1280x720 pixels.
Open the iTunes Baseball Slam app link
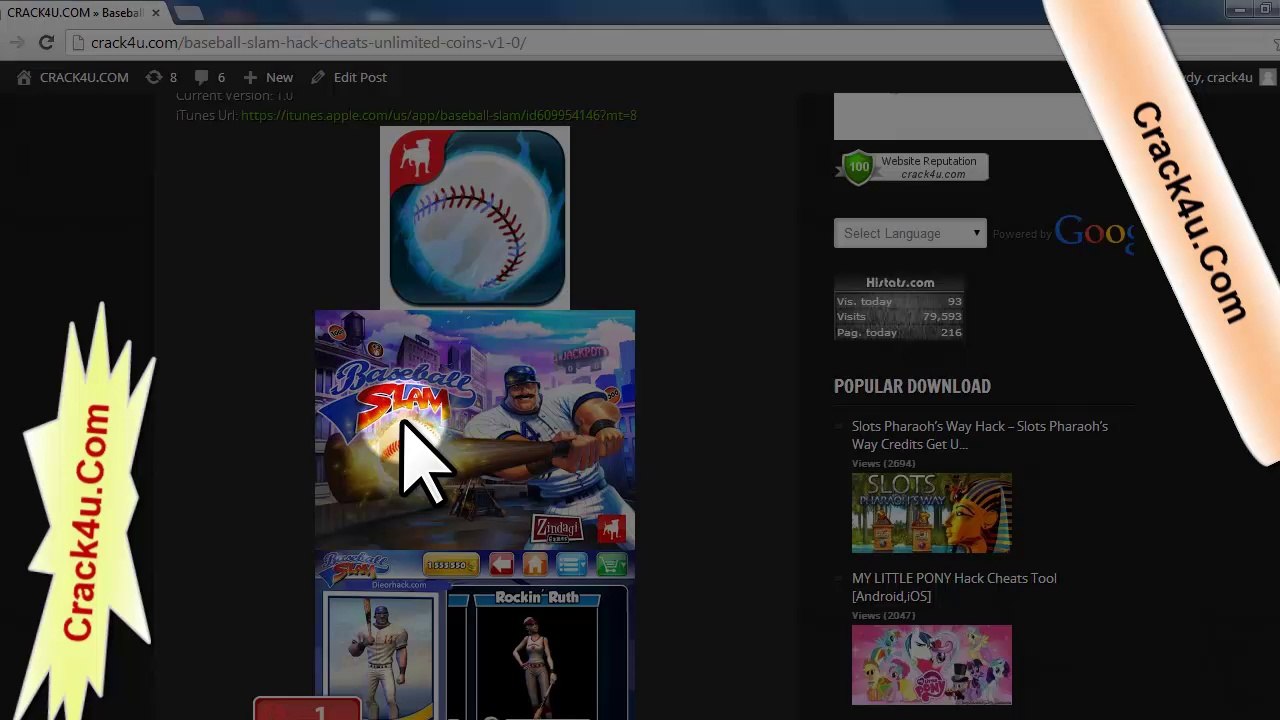[x=439, y=115]
